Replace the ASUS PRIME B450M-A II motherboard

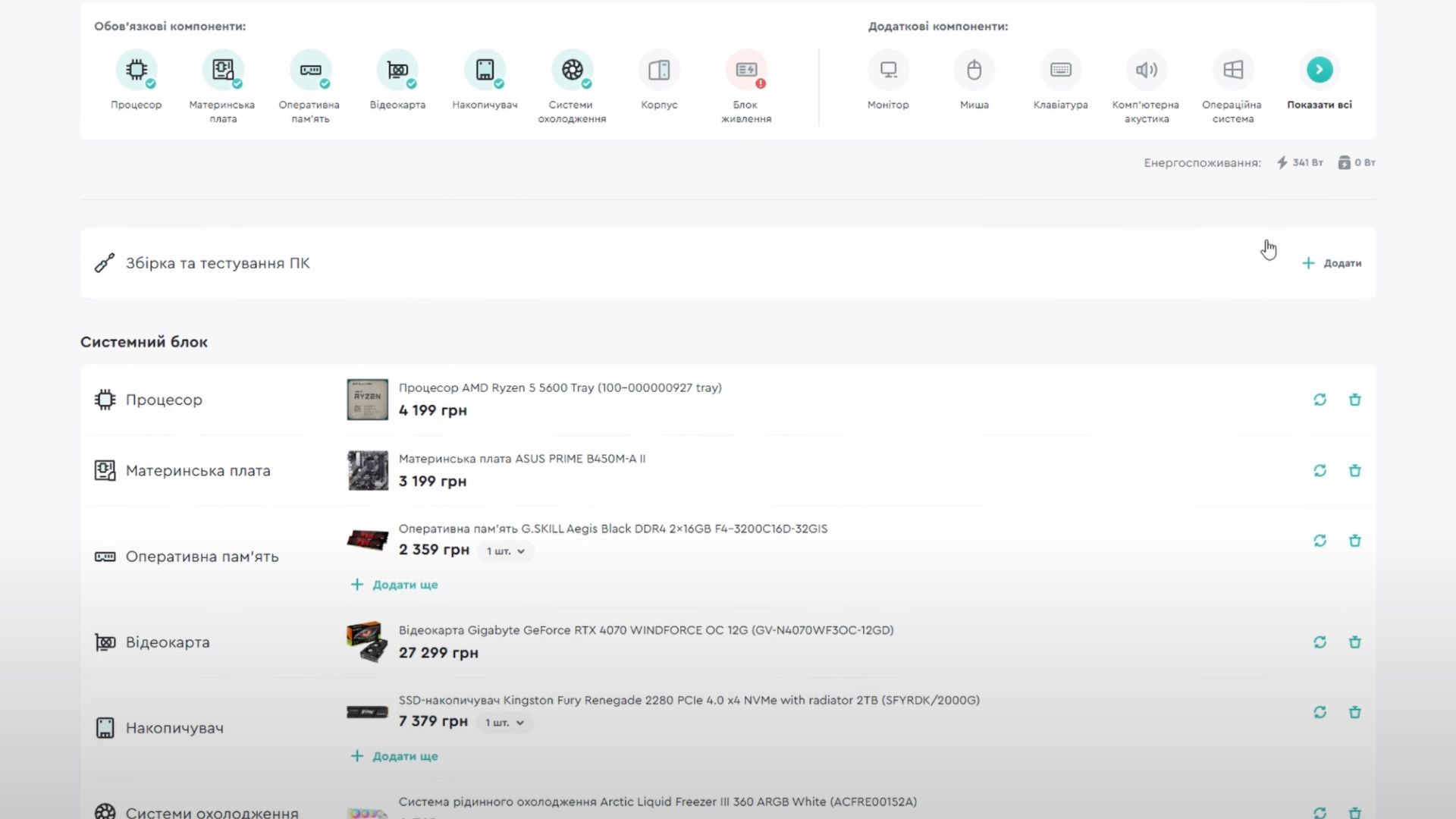1319,471
